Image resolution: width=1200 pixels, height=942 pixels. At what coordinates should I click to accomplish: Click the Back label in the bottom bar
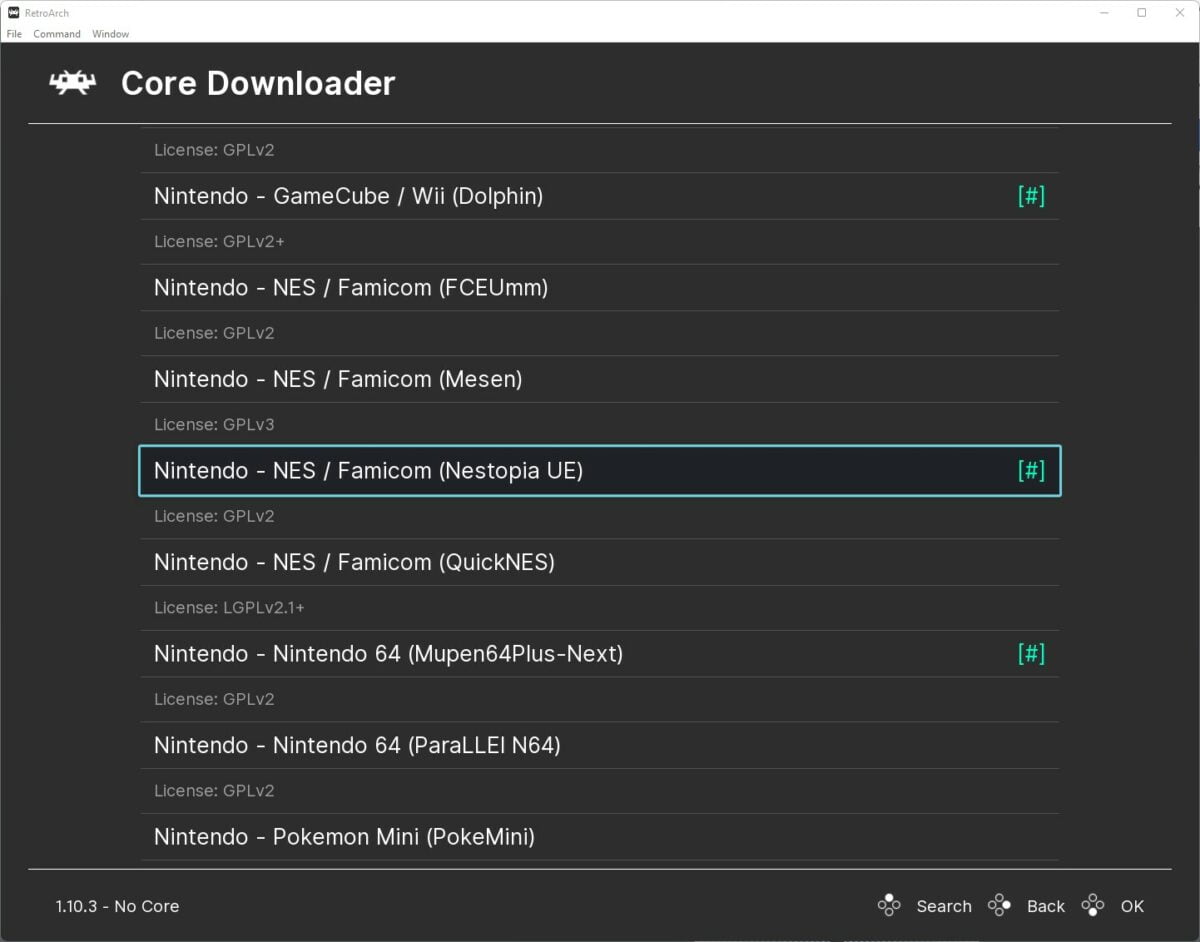pos(1046,906)
